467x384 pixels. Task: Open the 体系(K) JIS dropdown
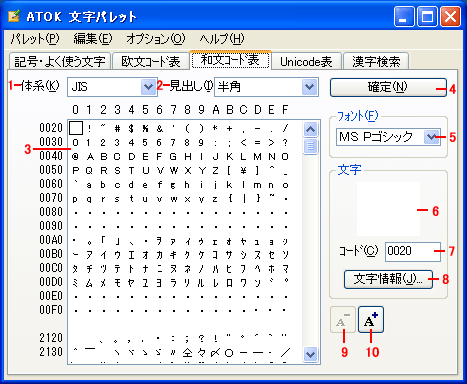pos(148,87)
